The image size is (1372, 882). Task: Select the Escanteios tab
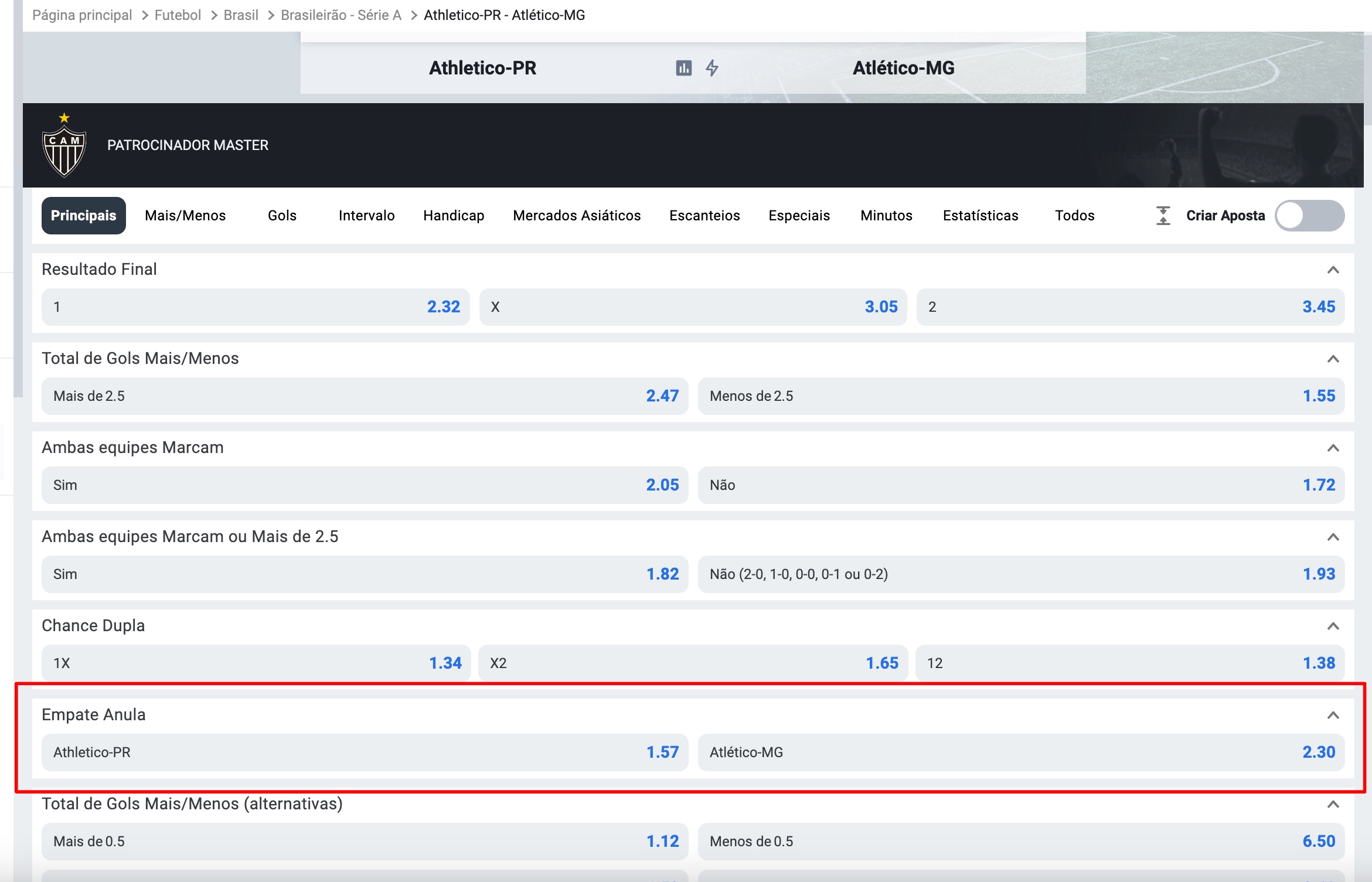coord(701,215)
